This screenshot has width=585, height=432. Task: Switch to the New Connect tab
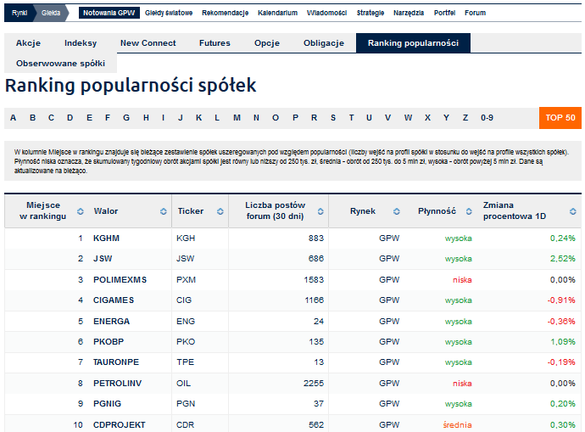[148, 43]
